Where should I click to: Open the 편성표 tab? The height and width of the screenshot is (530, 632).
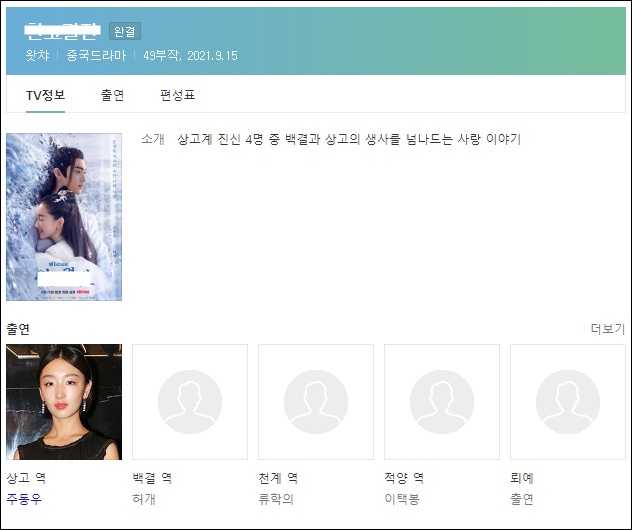coord(178,96)
